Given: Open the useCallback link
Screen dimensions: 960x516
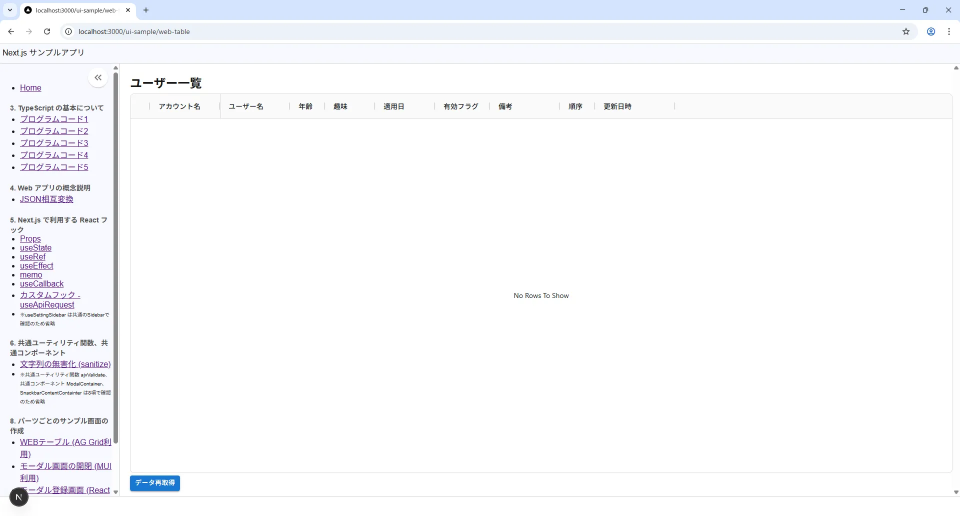Looking at the screenshot, I should (42, 284).
